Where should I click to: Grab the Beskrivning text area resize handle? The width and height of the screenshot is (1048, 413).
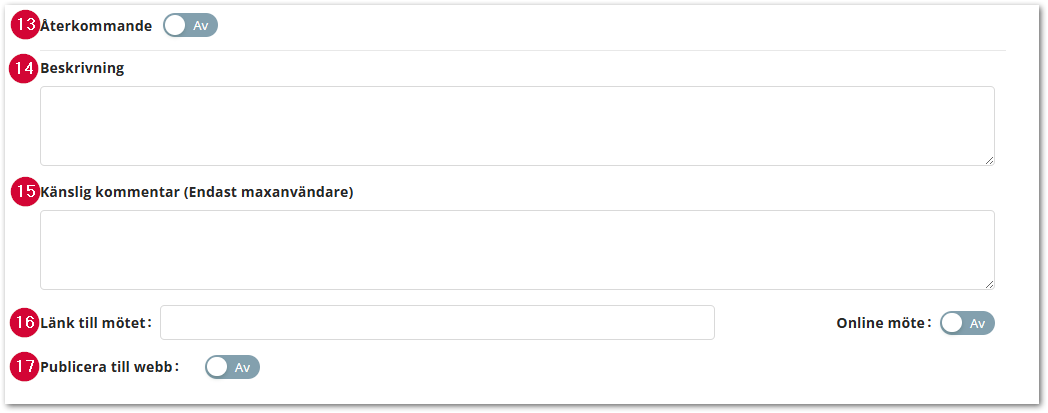pos(989,160)
